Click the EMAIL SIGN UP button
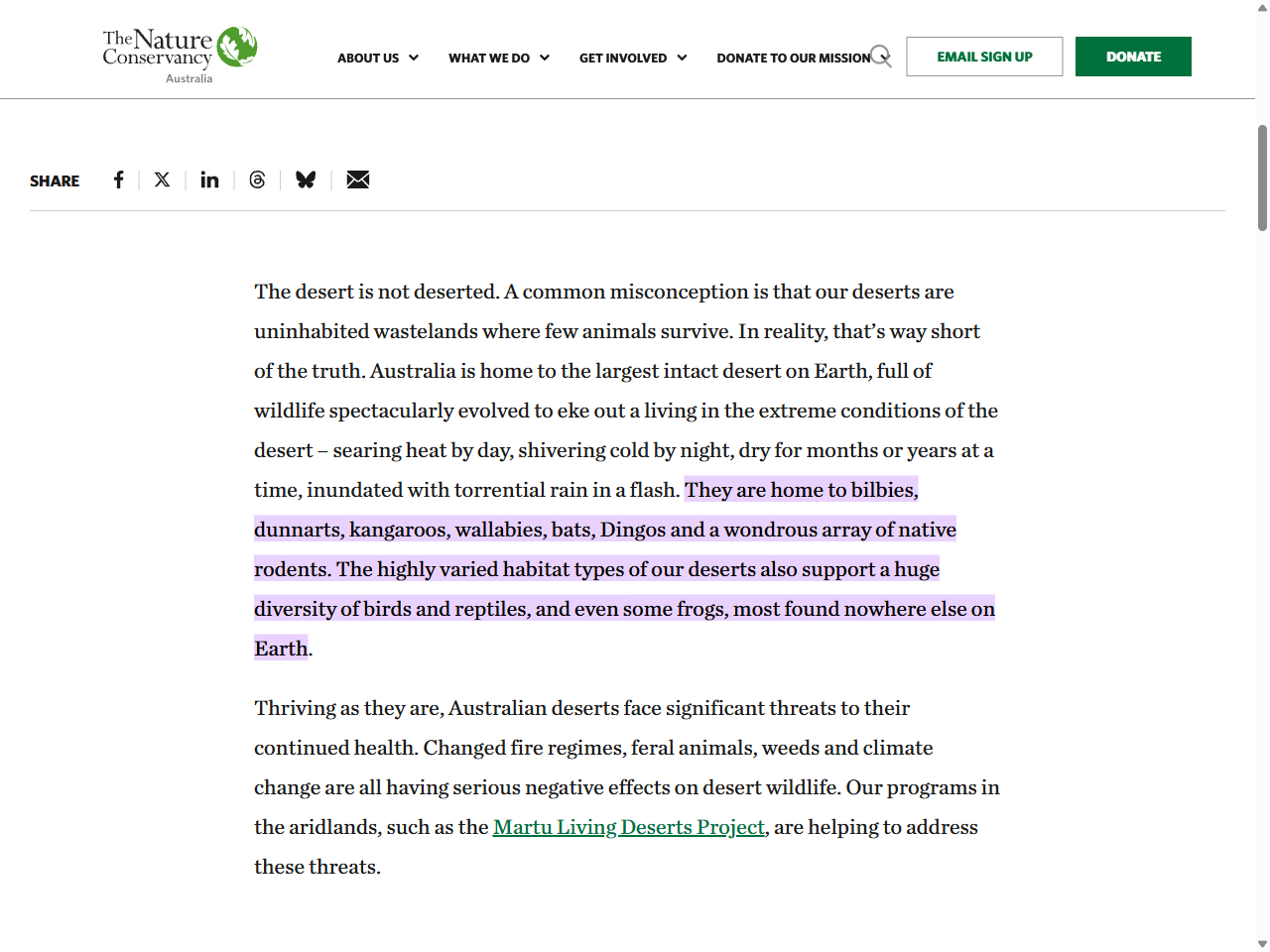The height and width of the screenshot is (952, 1270). tap(984, 57)
